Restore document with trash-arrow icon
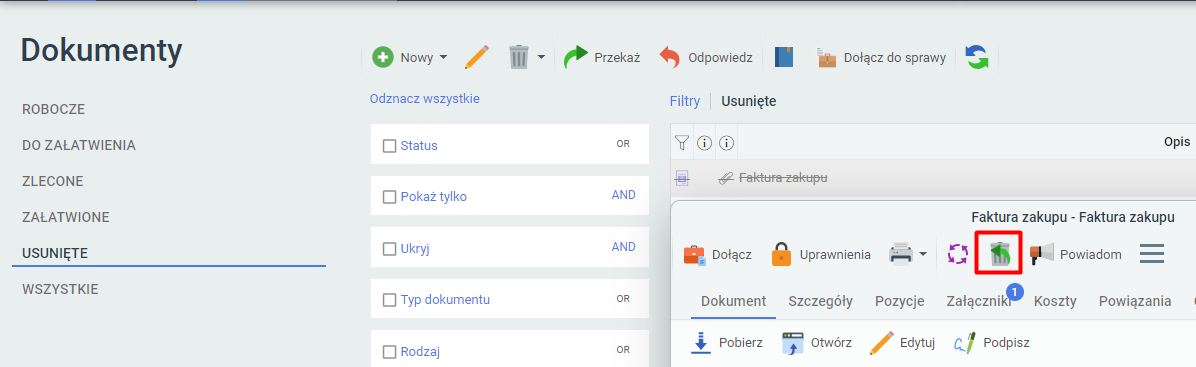1196x367 pixels. click(999, 255)
